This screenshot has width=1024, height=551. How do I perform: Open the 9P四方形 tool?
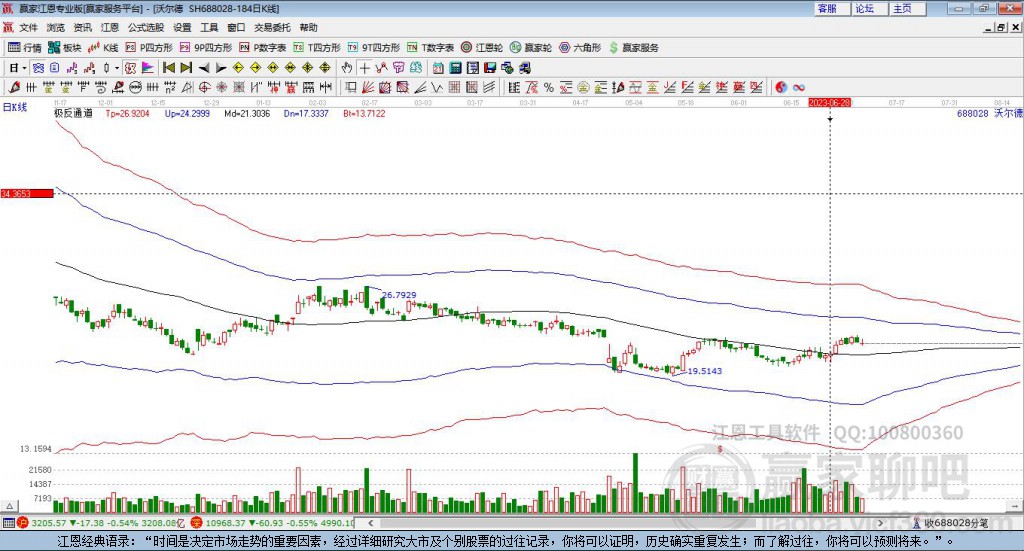[x=206, y=48]
